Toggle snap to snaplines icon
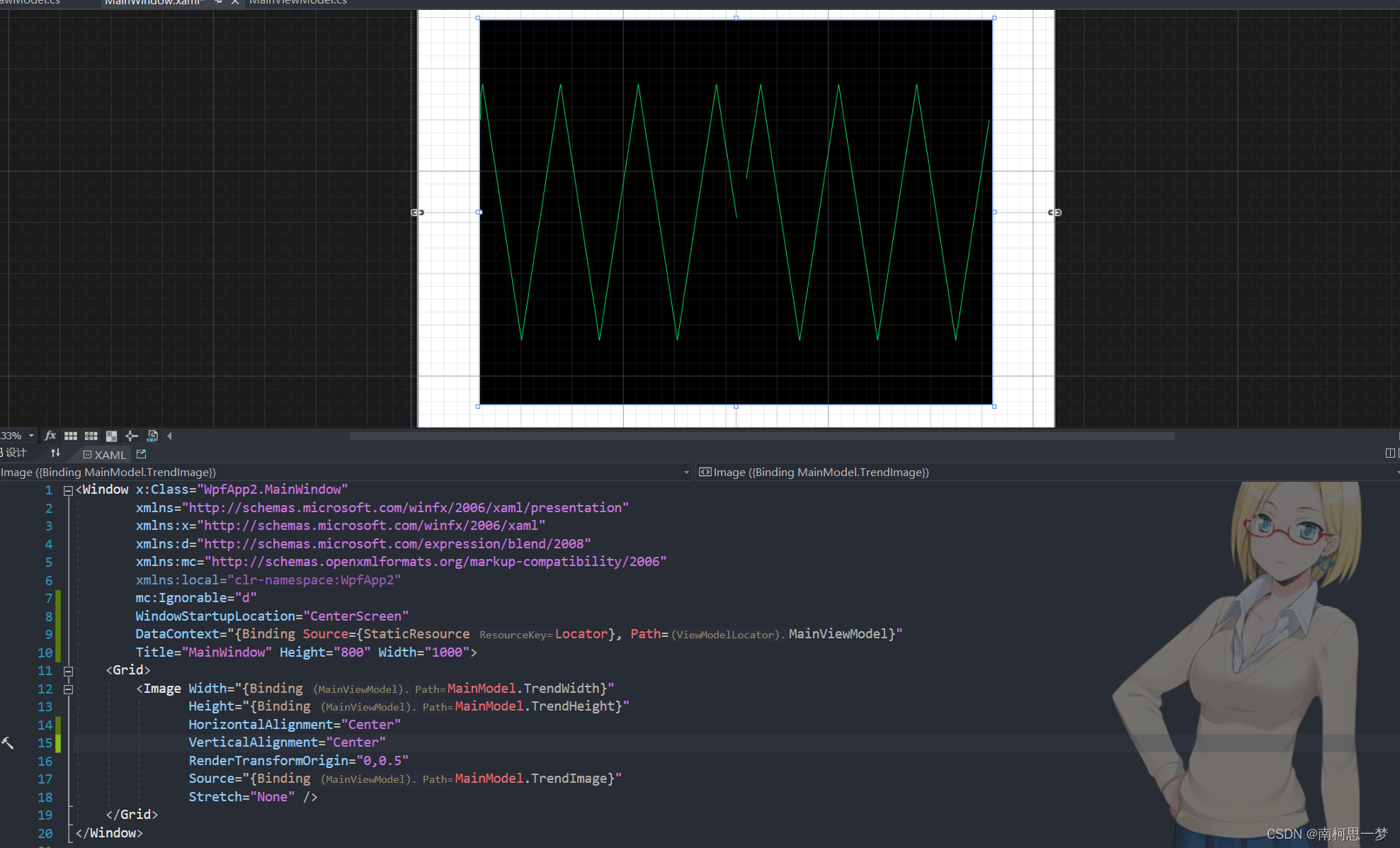The width and height of the screenshot is (1400, 848). pos(132,436)
